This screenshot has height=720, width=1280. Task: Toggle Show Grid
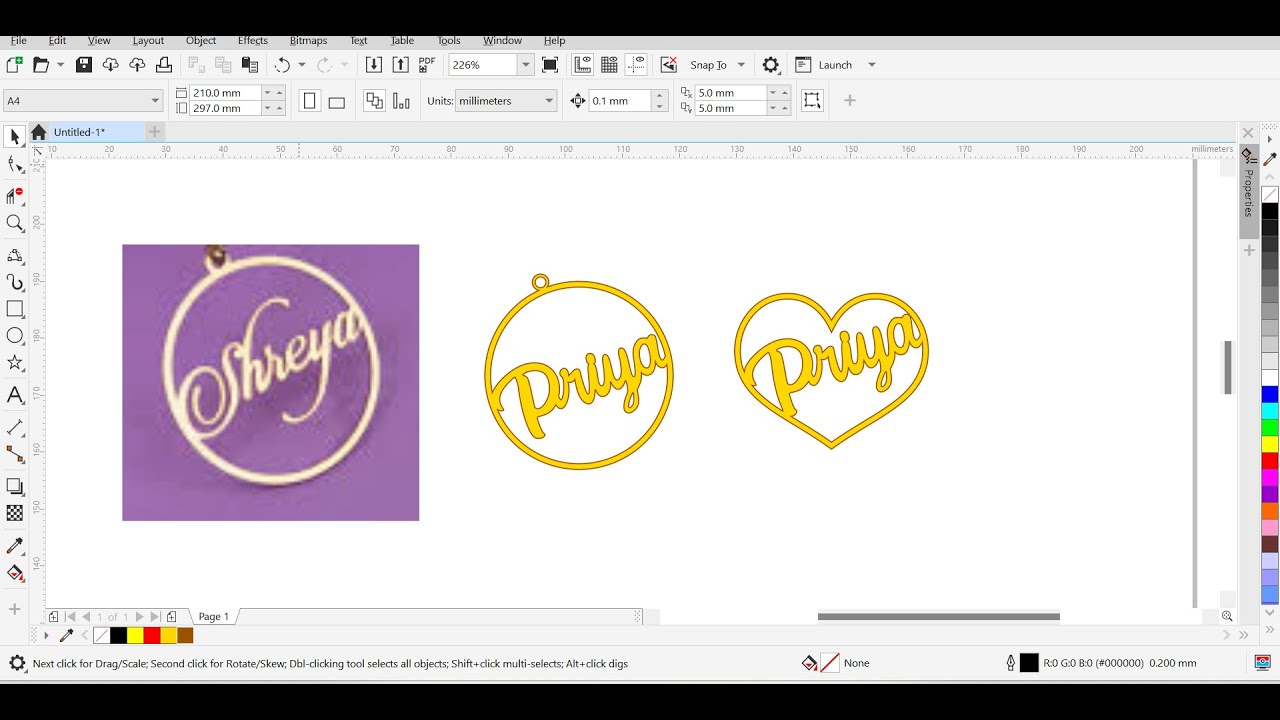[609, 65]
